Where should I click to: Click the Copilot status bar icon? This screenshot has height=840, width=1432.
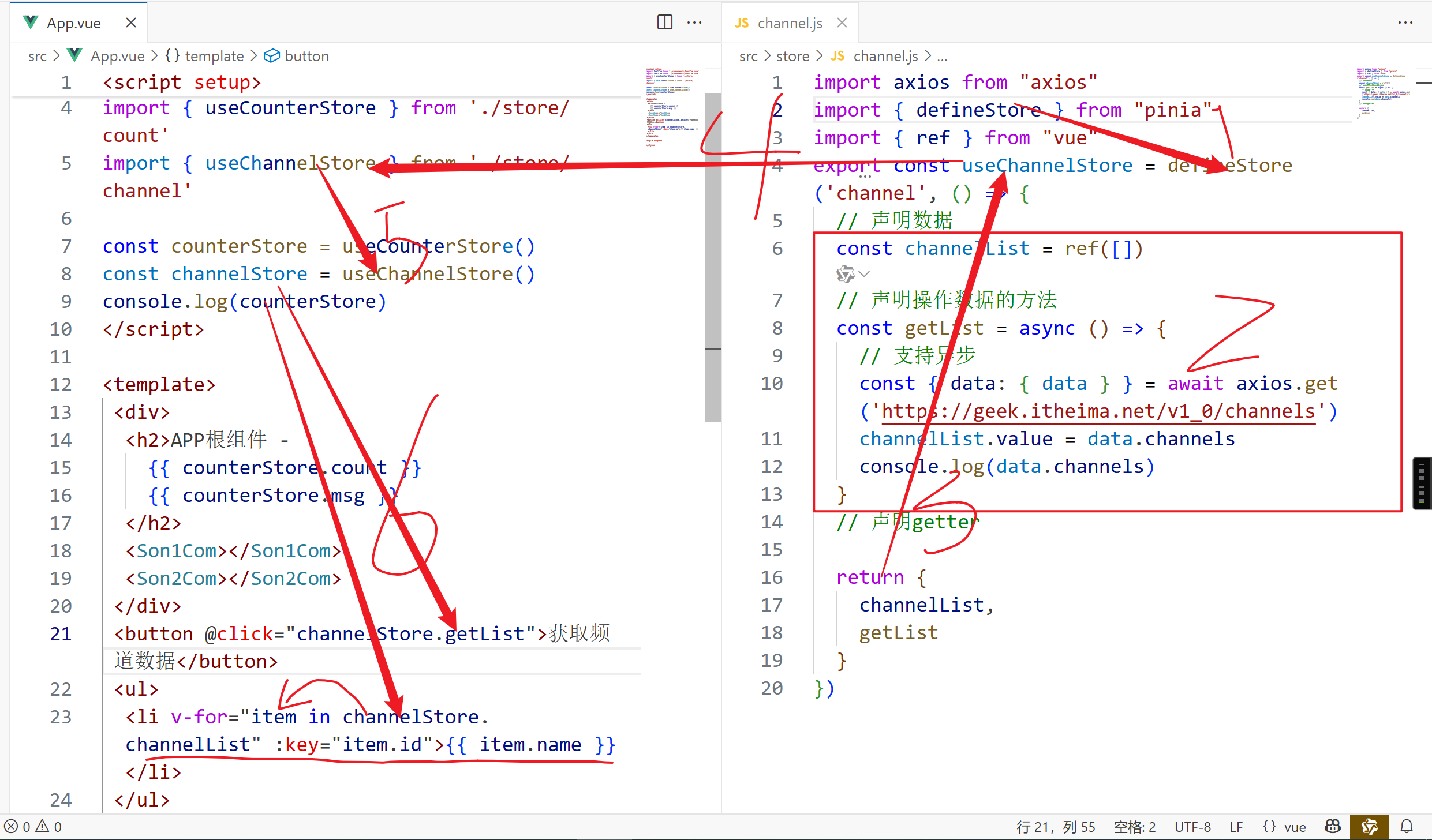[1333, 827]
